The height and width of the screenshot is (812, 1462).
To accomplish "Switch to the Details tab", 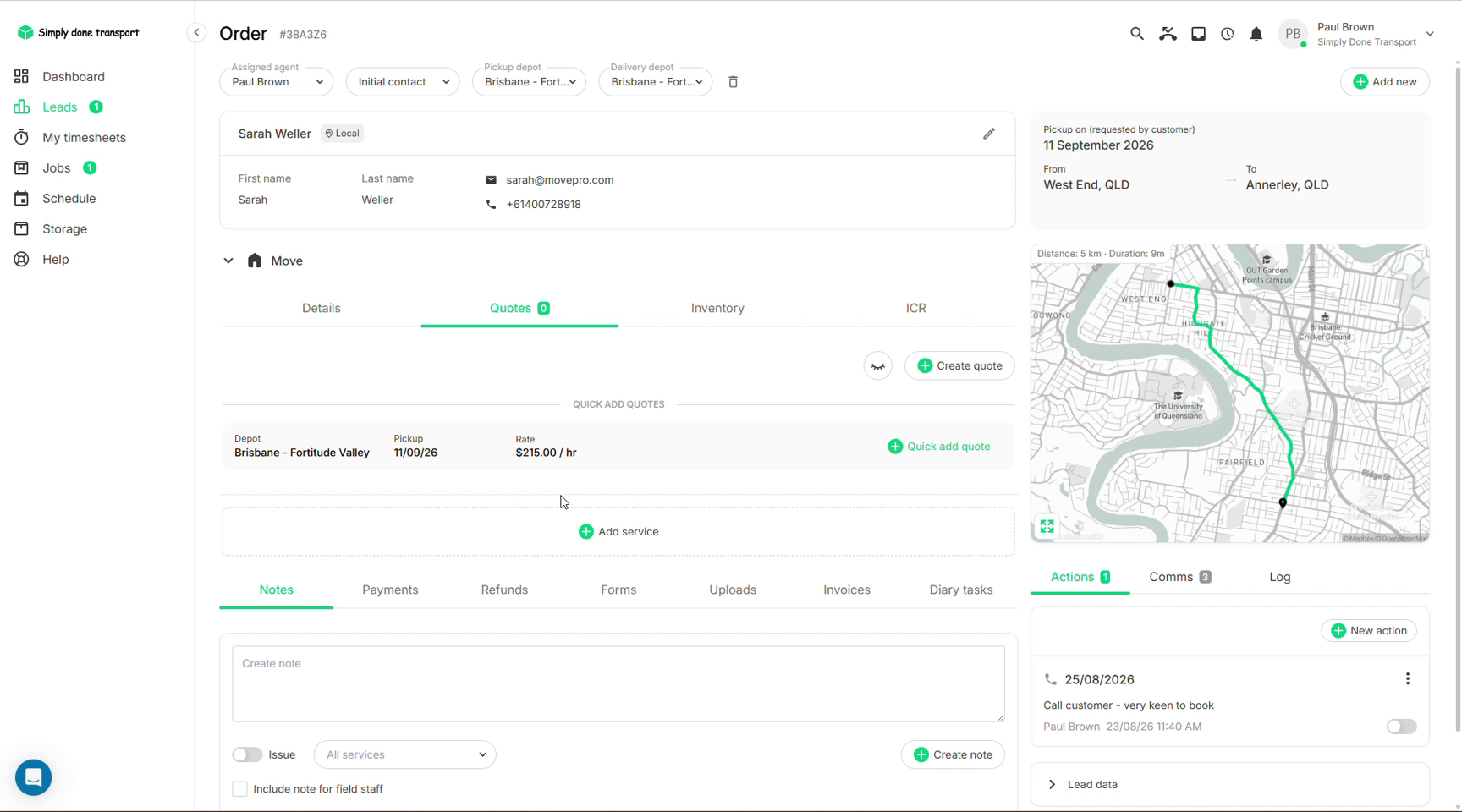I will coord(322,308).
